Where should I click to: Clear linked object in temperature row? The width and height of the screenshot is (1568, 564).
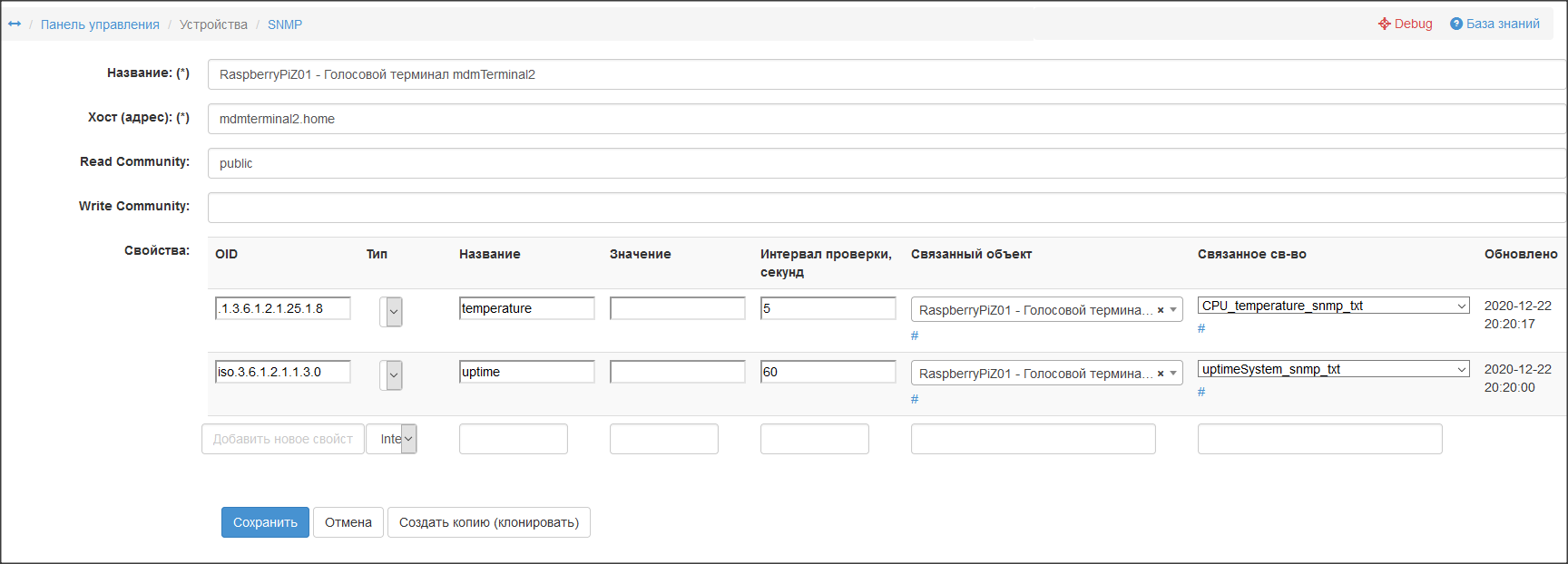pyautogui.click(x=1160, y=310)
